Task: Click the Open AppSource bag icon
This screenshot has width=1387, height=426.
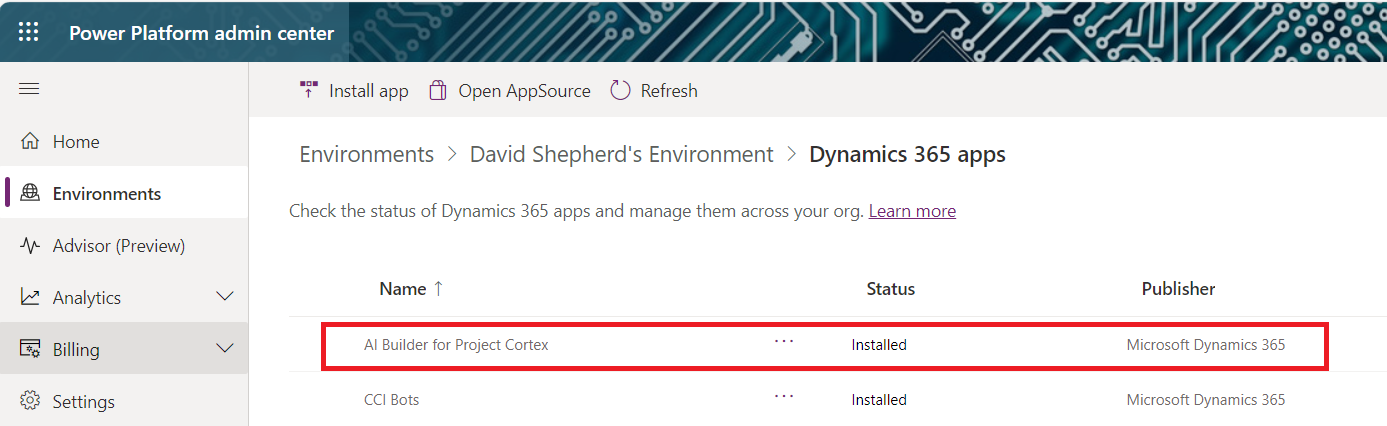Action: (x=437, y=90)
